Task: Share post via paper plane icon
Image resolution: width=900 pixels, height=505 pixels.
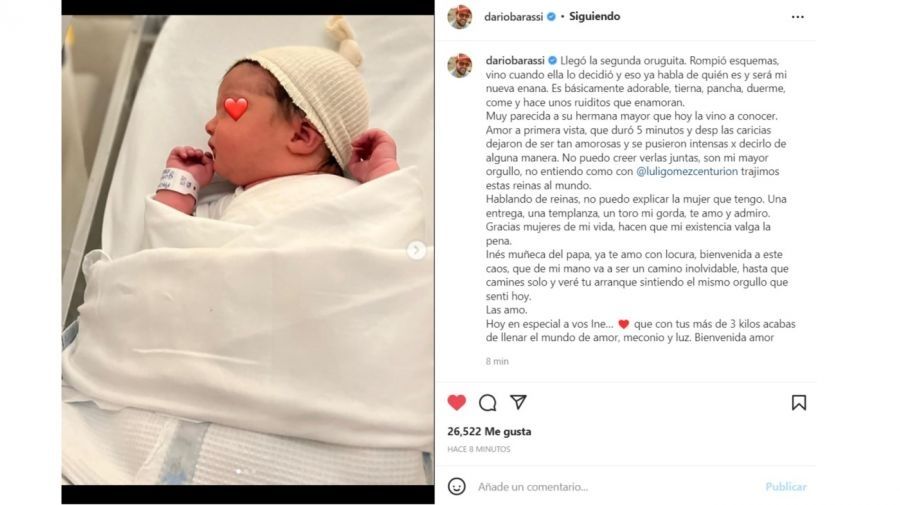Action: (x=518, y=402)
